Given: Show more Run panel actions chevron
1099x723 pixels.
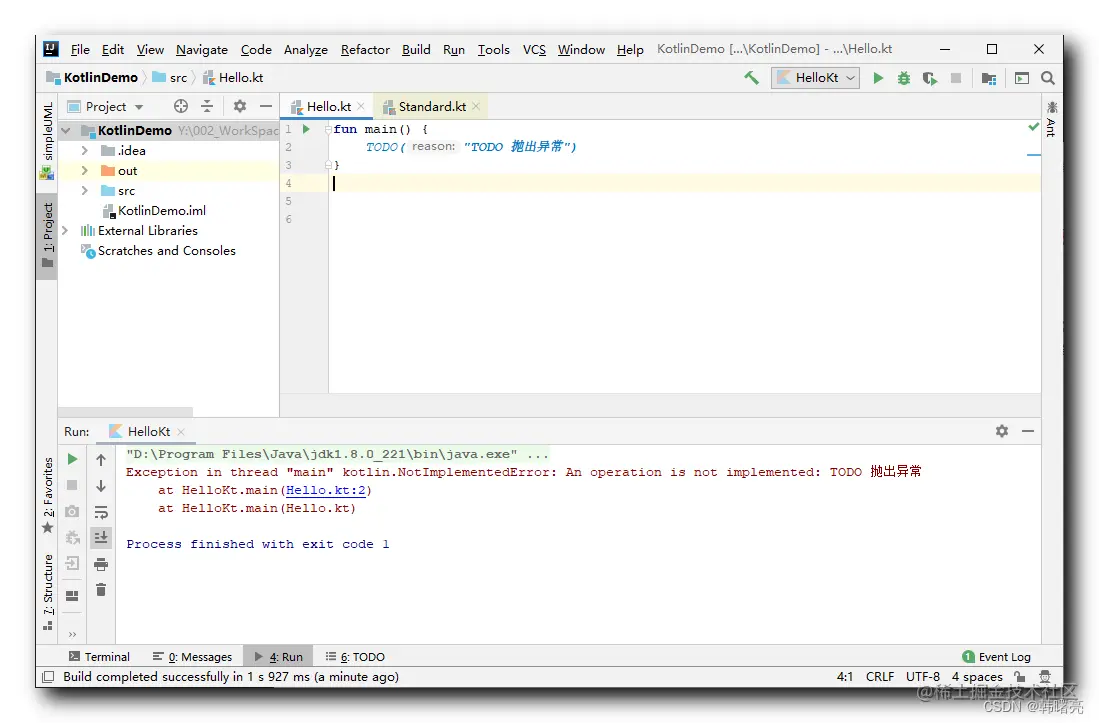Looking at the screenshot, I should pyautogui.click(x=72, y=635).
